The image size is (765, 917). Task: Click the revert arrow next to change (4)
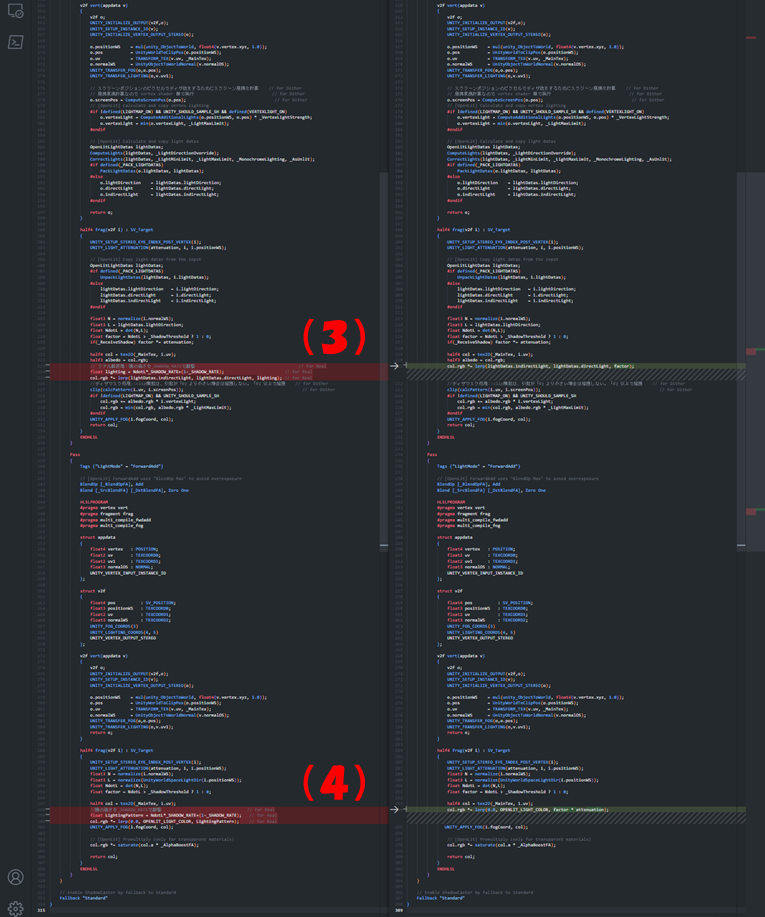coord(394,810)
